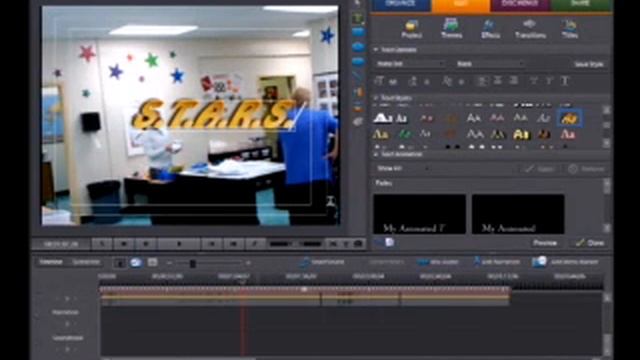Collapse the Text Options section
The image size is (640, 360).
coord(376,50)
